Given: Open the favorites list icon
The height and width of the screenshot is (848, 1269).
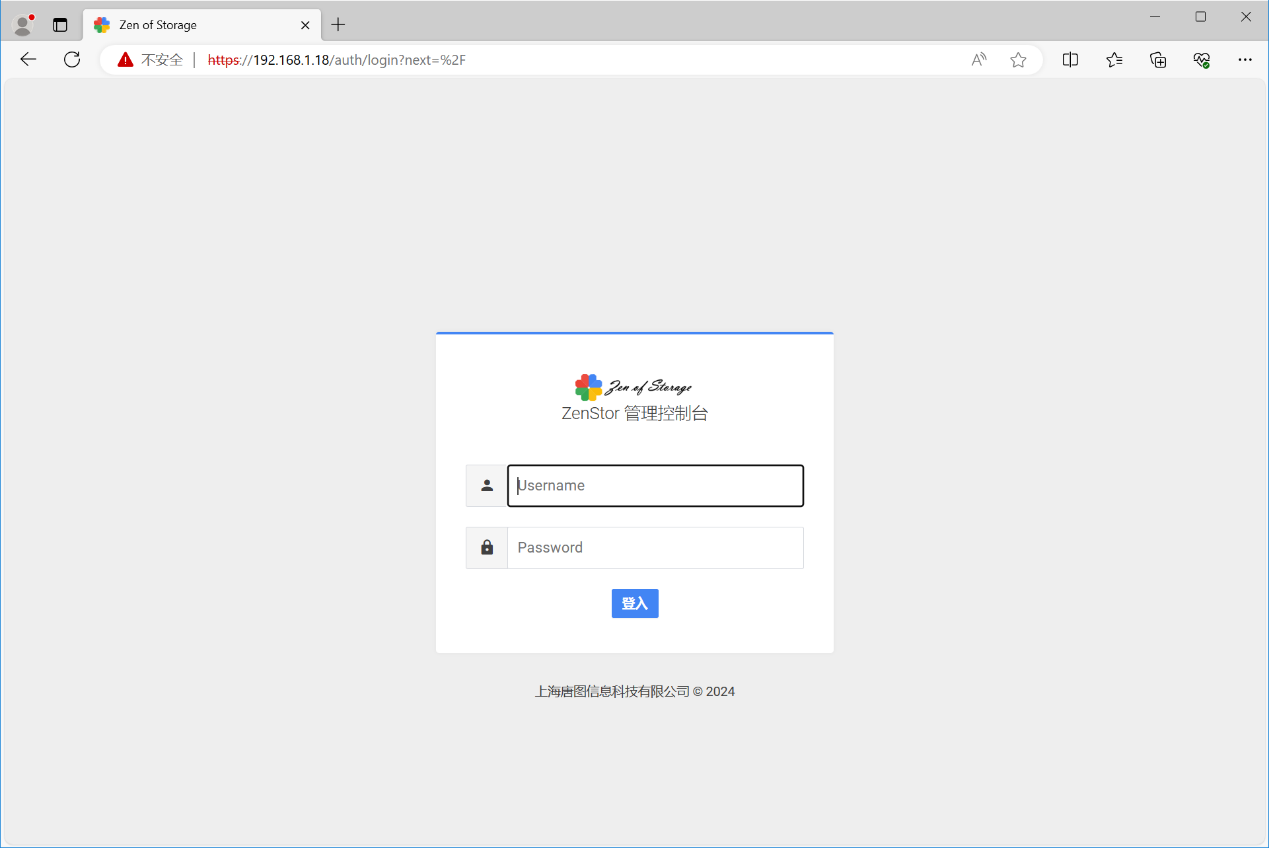Looking at the screenshot, I should 1114,60.
